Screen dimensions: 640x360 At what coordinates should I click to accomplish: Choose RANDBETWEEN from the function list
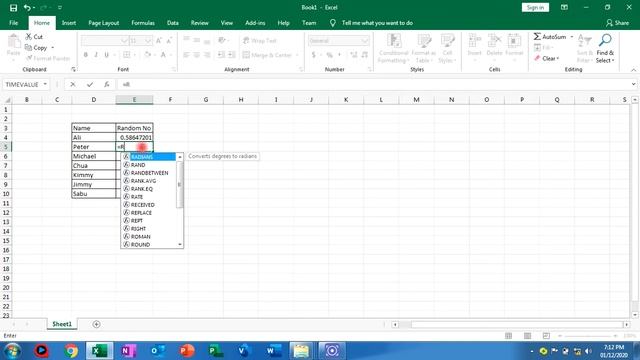[x=149, y=173]
